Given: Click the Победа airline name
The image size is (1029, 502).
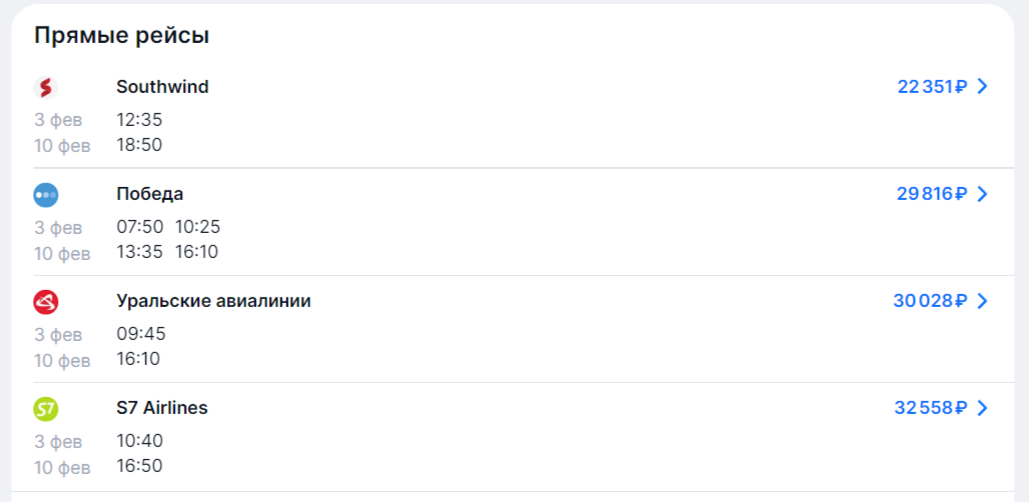Looking at the screenshot, I should pyautogui.click(x=150, y=194).
